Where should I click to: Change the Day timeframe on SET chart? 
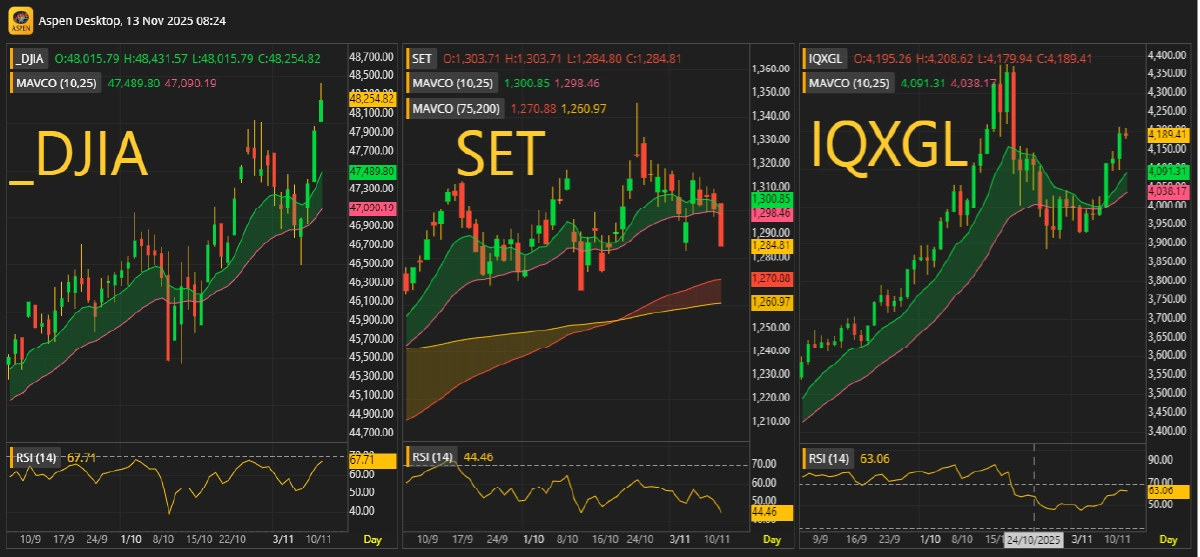[770, 539]
